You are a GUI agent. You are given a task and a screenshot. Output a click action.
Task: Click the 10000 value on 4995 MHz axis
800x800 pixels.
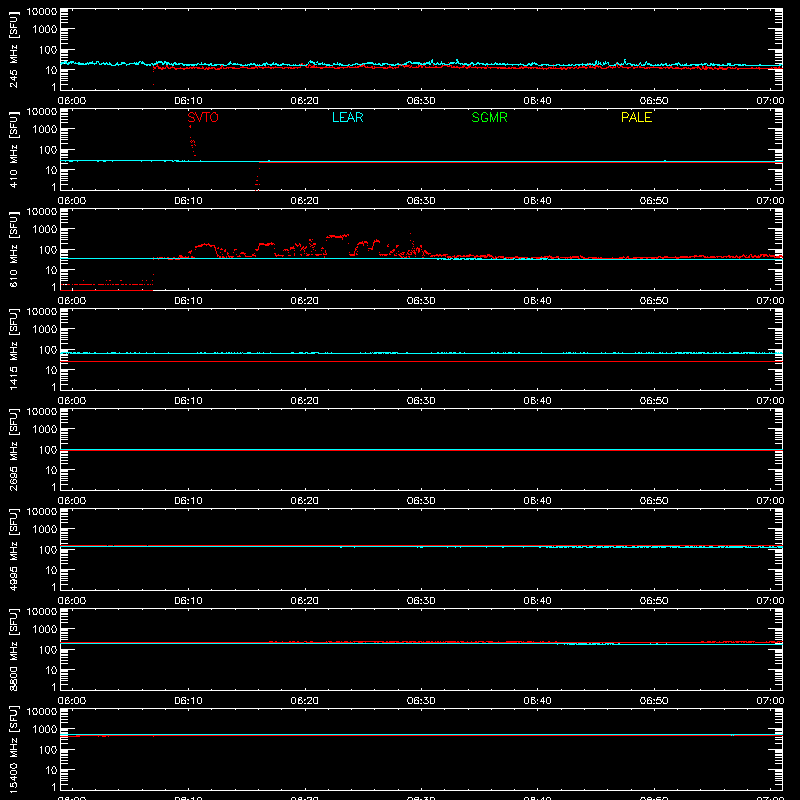tap(42, 512)
